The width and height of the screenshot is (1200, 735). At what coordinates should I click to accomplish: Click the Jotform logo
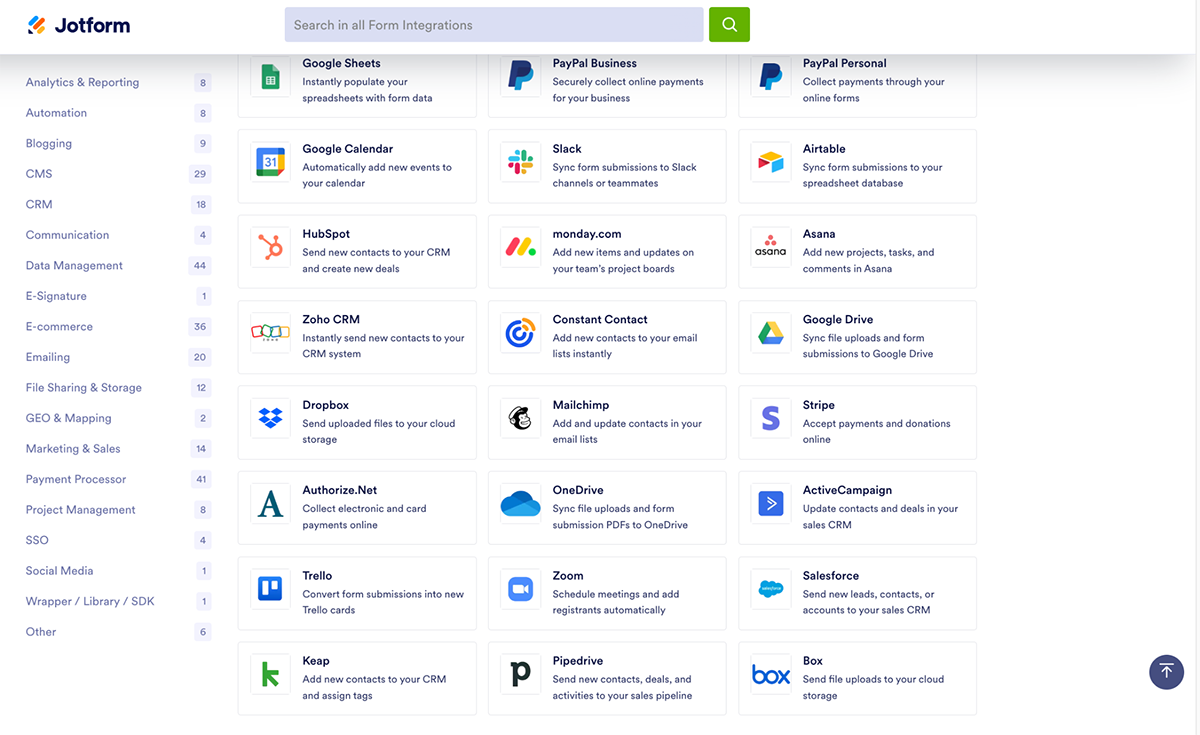[x=79, y=24]
